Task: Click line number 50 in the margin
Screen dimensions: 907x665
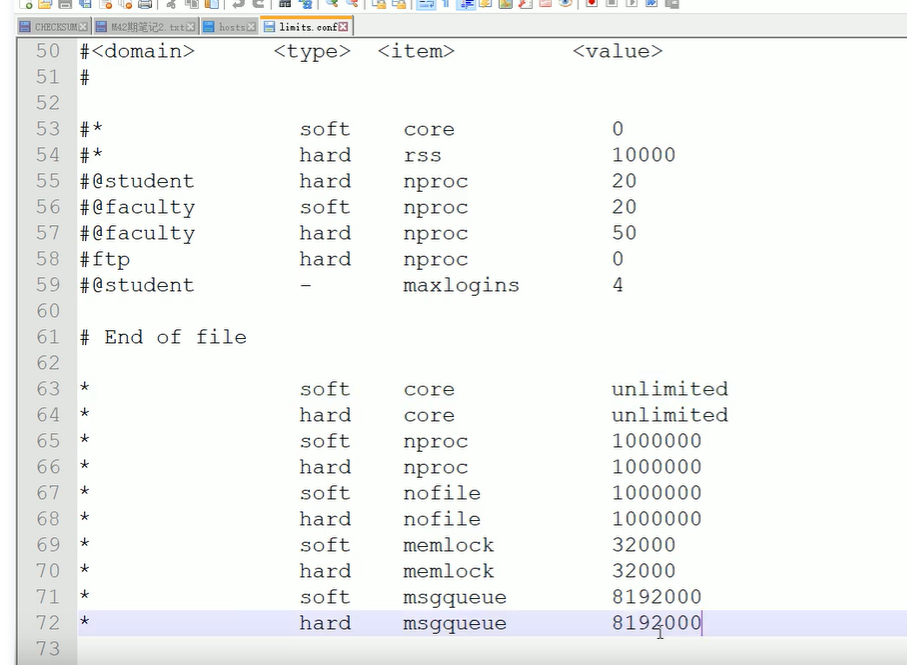Action: [x=48, y=51]
